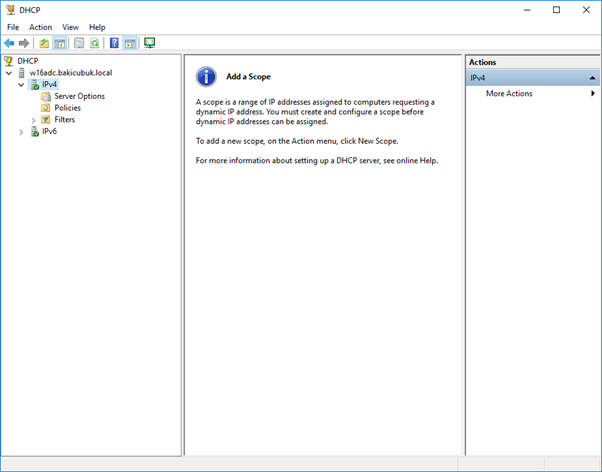
Task: Click the text 'To add a new scope' line
Action: 297,141
